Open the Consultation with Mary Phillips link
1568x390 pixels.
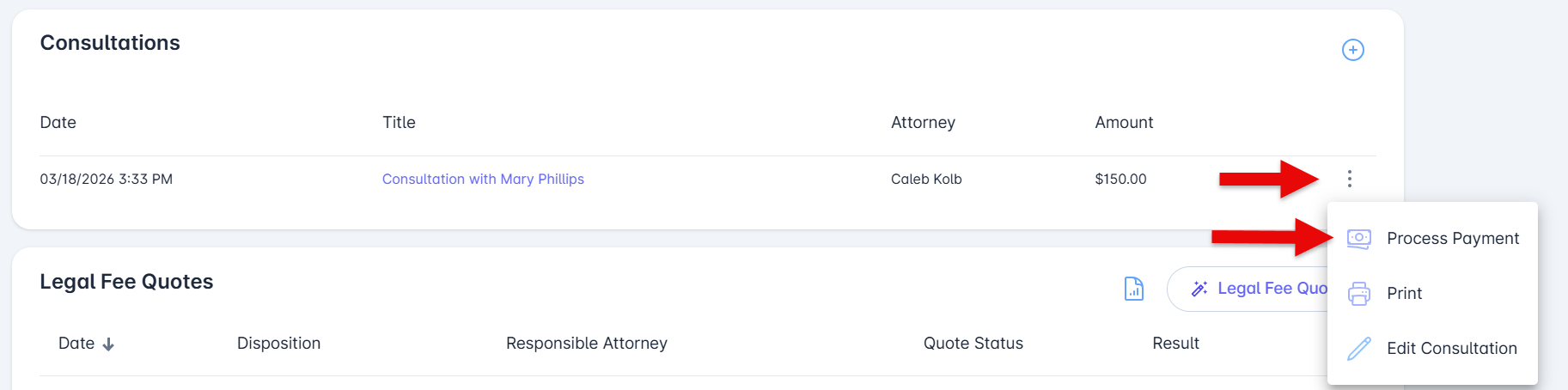pyautogui.click(x=483, y=179)
